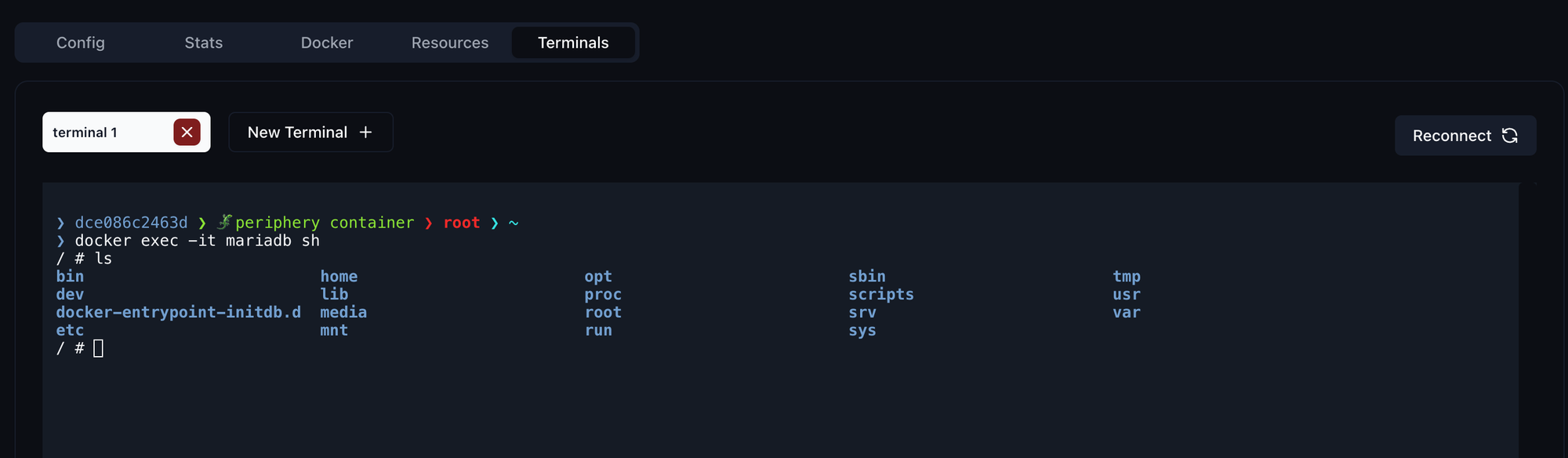Close terminal 1 with the red X
1568x458 pixels.
pyautogui.click(x=187, y=133)
